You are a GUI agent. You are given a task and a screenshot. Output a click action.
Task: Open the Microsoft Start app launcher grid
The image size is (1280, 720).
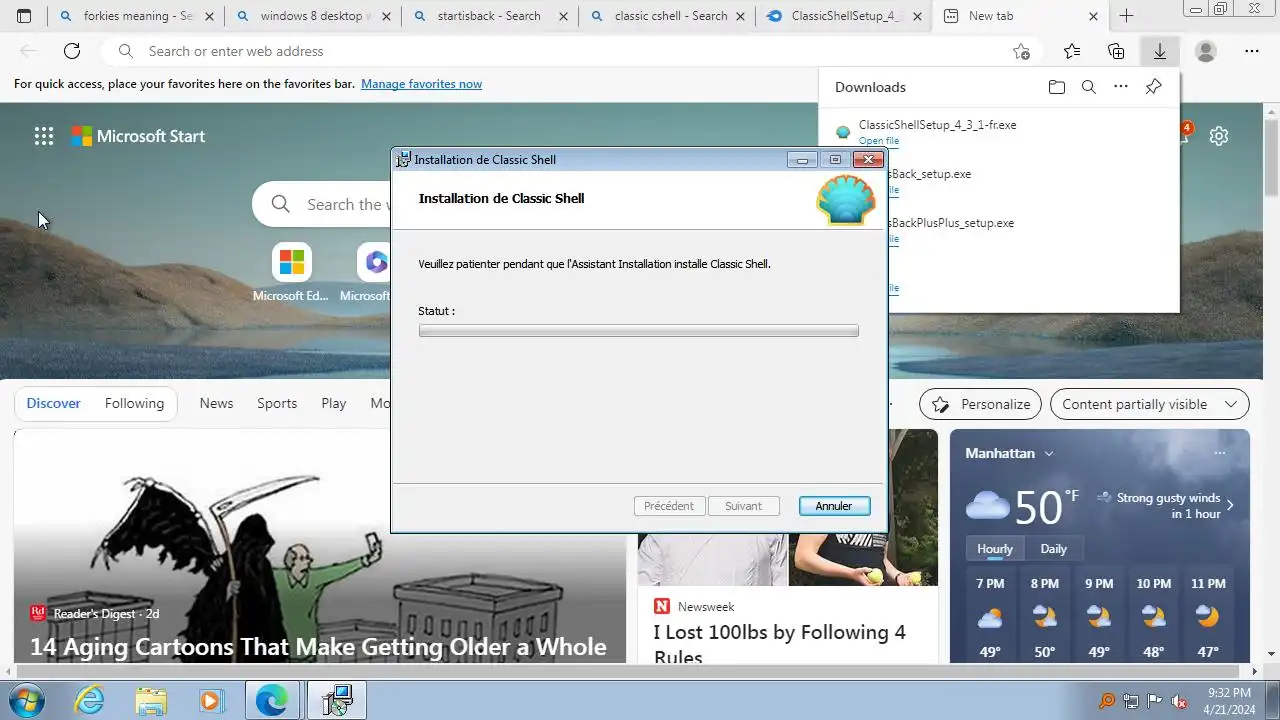pos(44,136)
